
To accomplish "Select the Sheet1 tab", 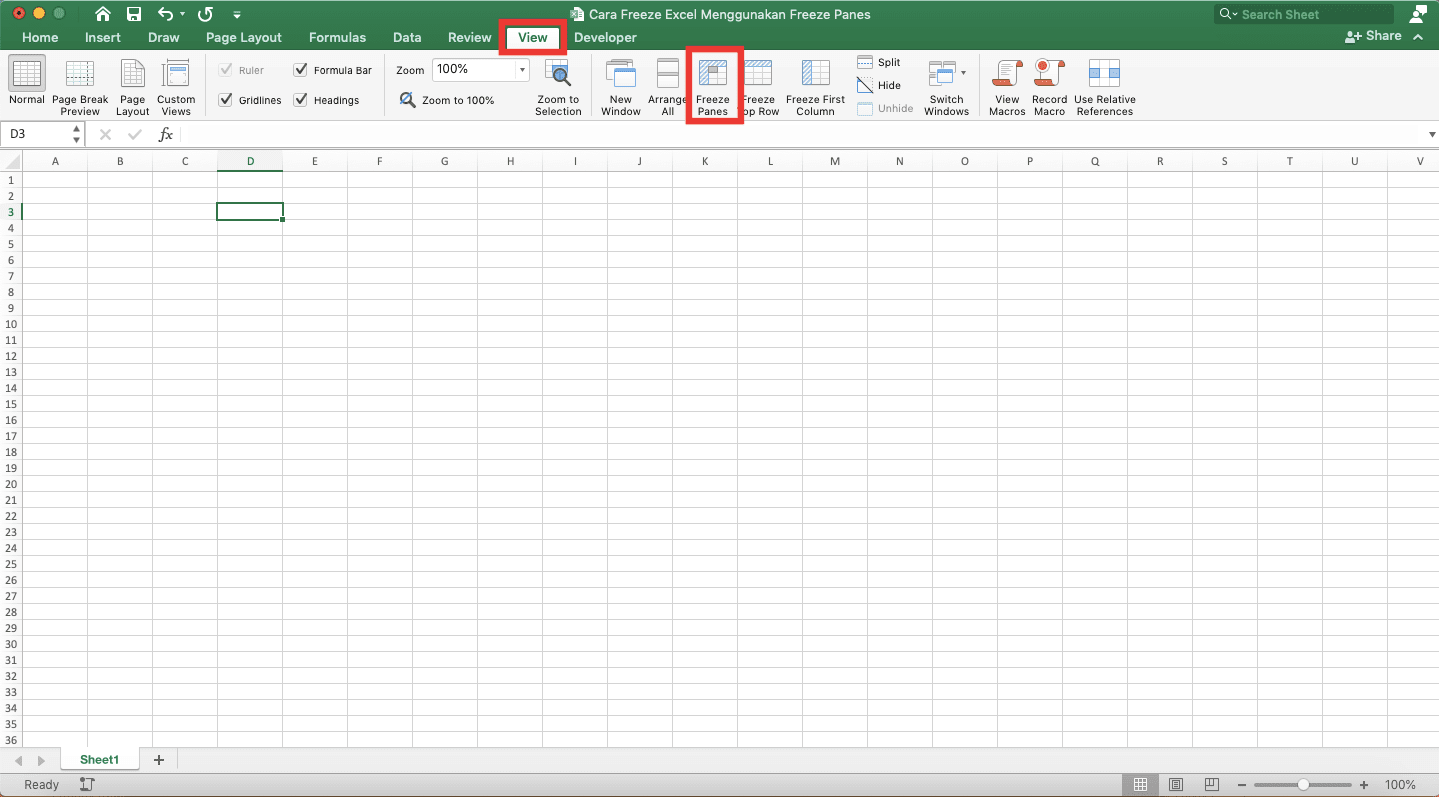I will click(x=99, y=760).
